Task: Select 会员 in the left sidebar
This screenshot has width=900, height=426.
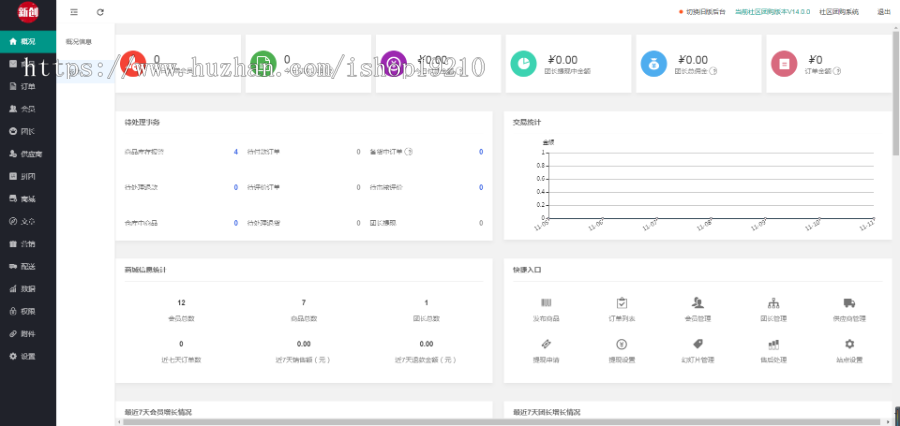Action: (27, 109)
